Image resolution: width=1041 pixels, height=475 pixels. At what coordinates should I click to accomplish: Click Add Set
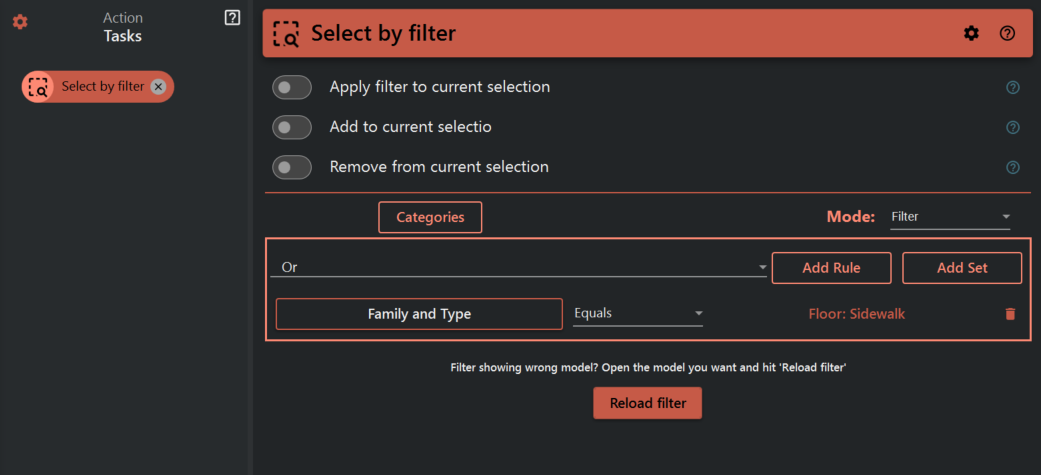tap(962, 268)
